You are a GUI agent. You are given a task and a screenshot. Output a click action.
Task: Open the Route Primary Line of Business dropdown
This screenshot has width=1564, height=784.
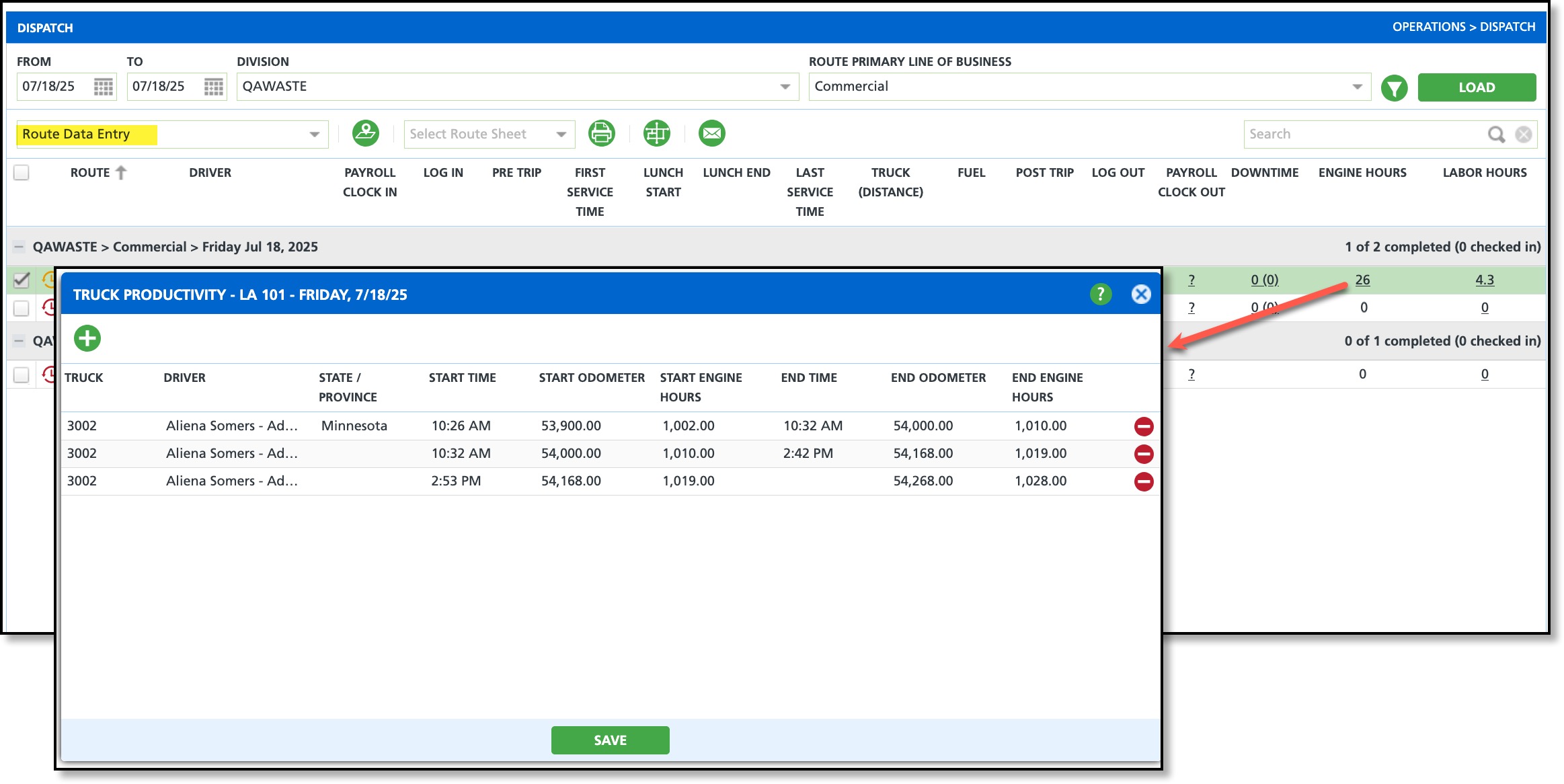[x=1356, y=87]
